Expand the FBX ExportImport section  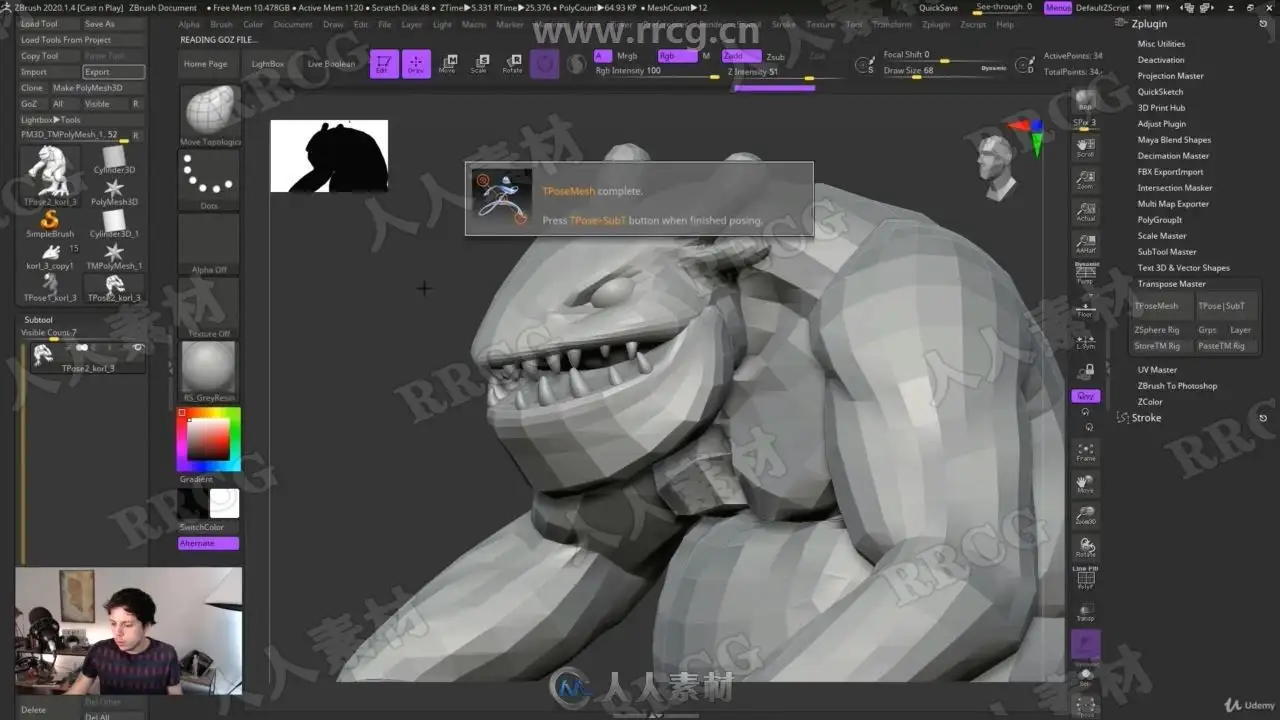click(1171, 172)
